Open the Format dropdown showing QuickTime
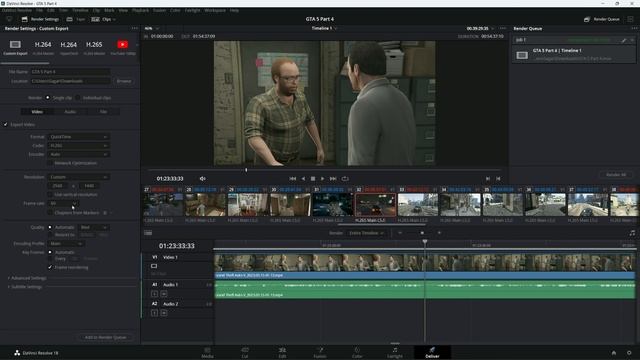Viewport: 640px width, 360px height. (x=78, y=137)
